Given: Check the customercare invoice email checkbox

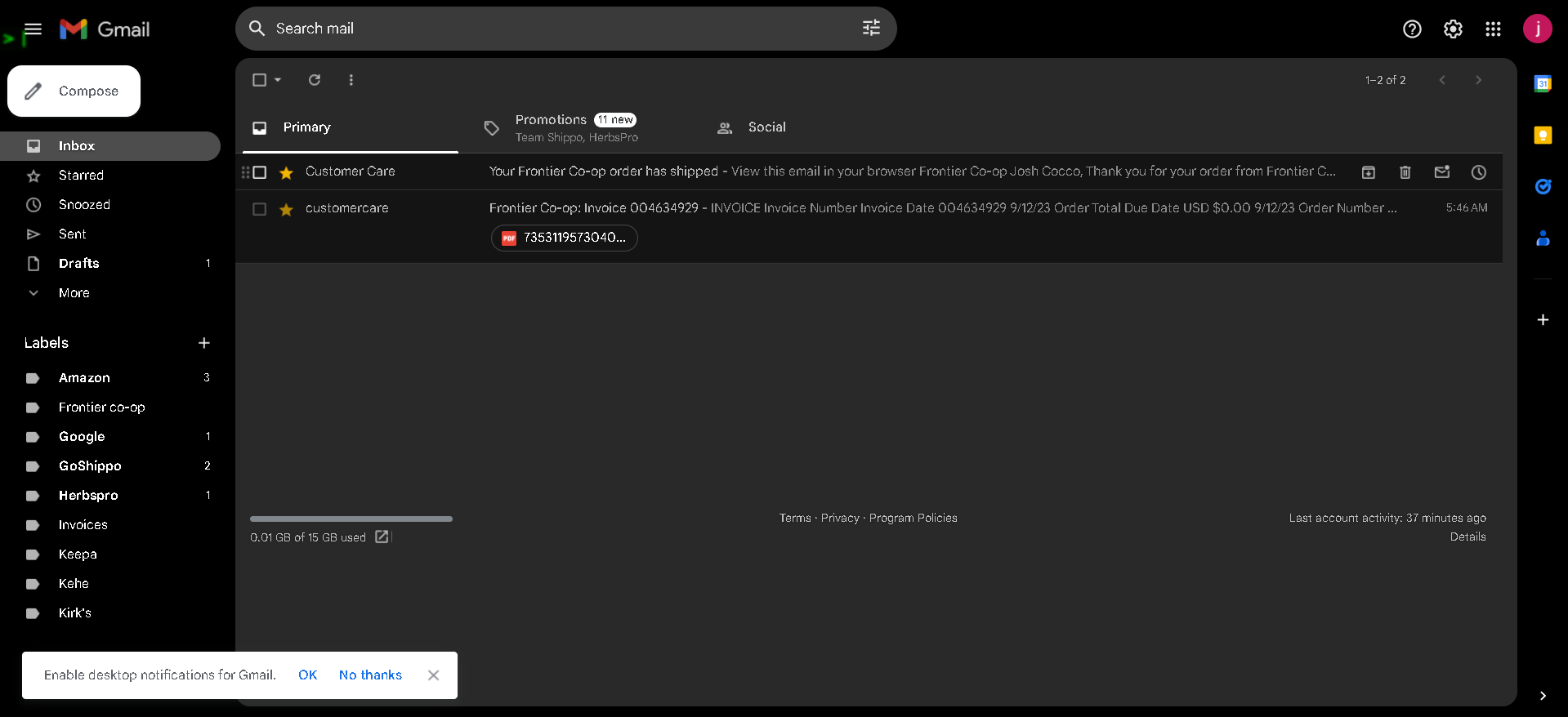Looking at the screenshot, I should 260,209.
